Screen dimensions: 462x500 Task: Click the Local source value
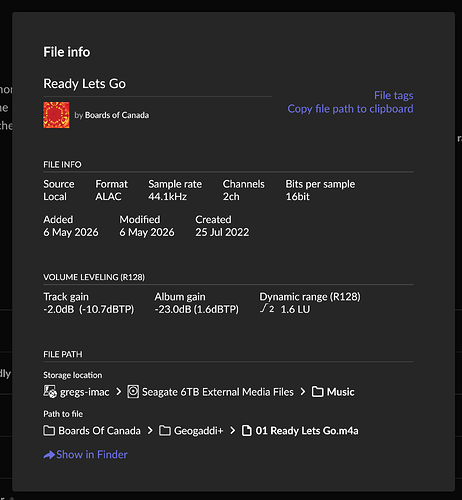click(x=55, y=197)
